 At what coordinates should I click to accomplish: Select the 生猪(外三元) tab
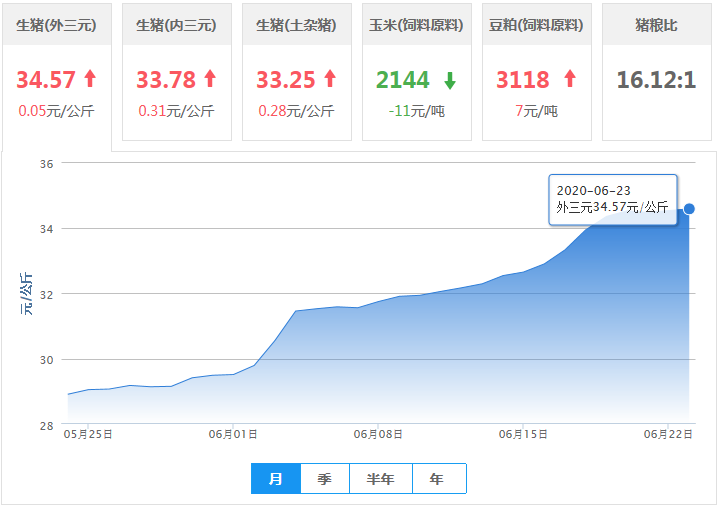click(57, 25)
